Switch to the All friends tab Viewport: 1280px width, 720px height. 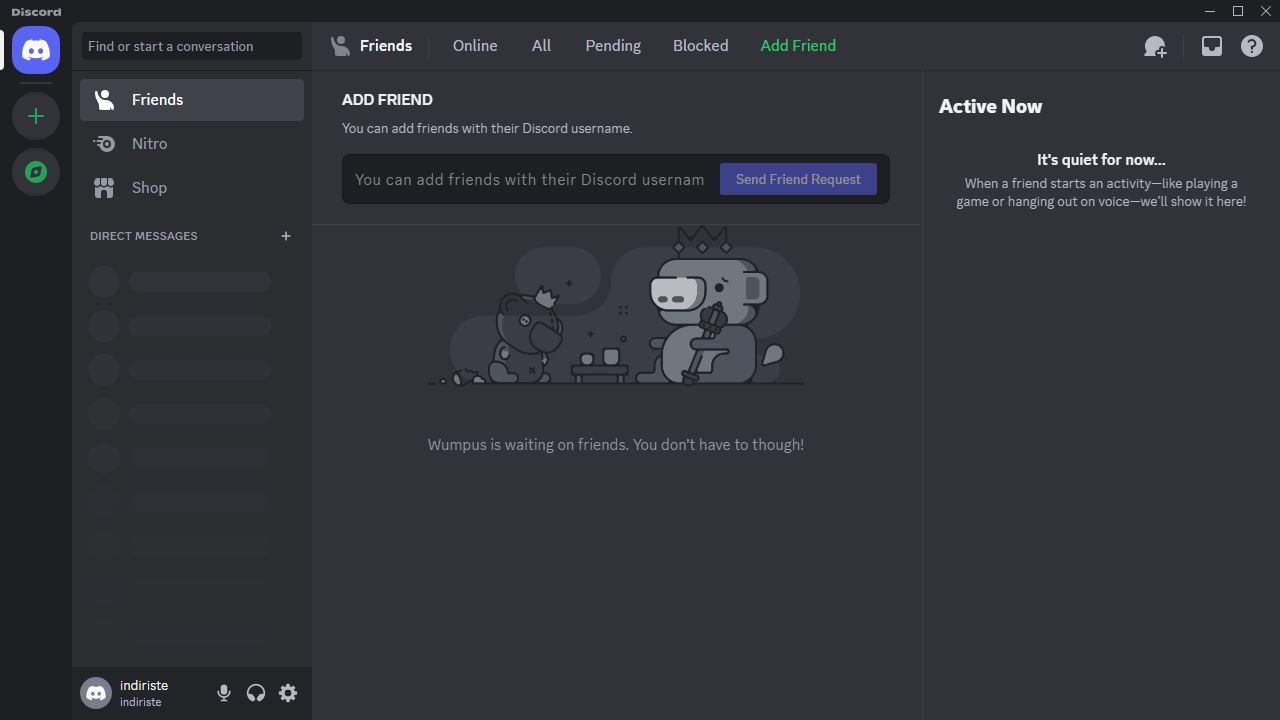pos(541,46)
